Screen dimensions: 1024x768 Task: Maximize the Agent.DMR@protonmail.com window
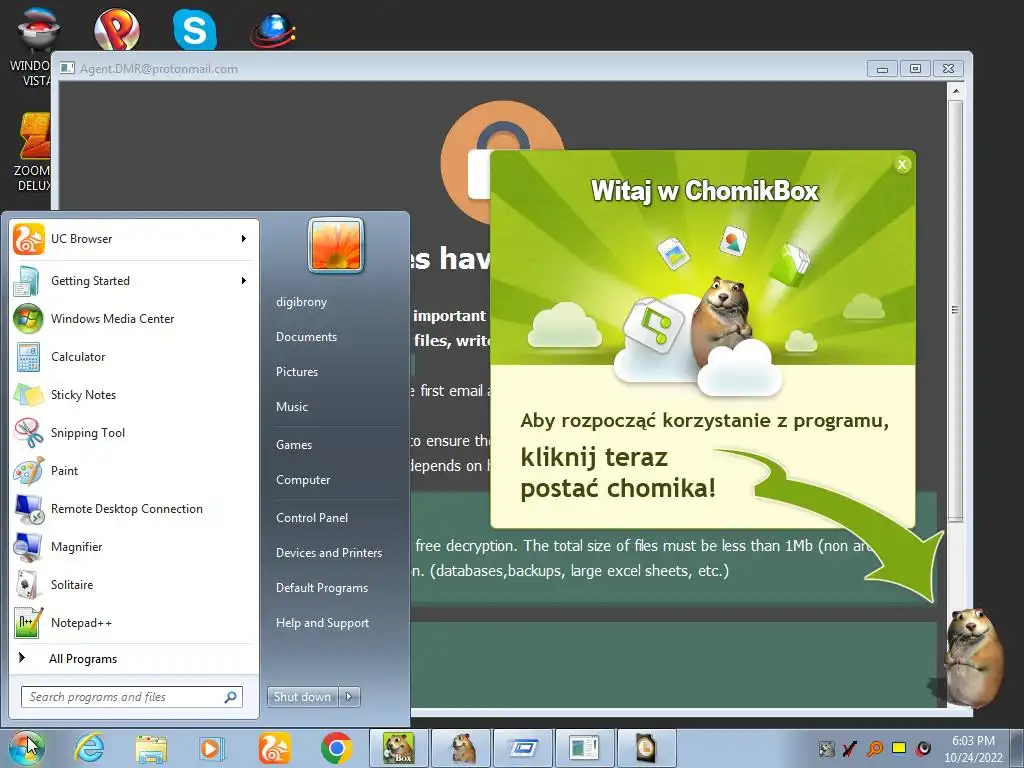coord(915,69)
